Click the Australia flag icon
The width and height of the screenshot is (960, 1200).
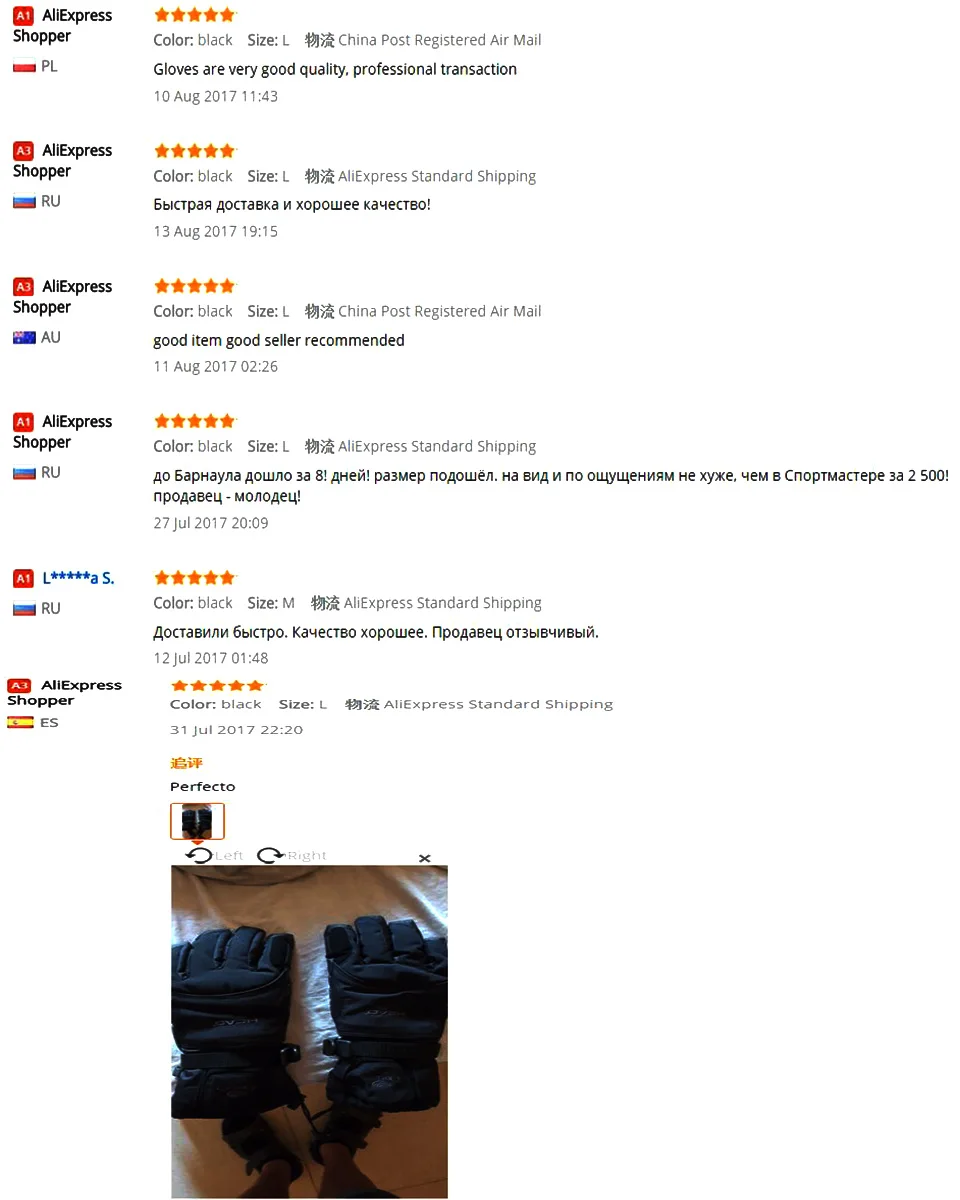point(24,338)
